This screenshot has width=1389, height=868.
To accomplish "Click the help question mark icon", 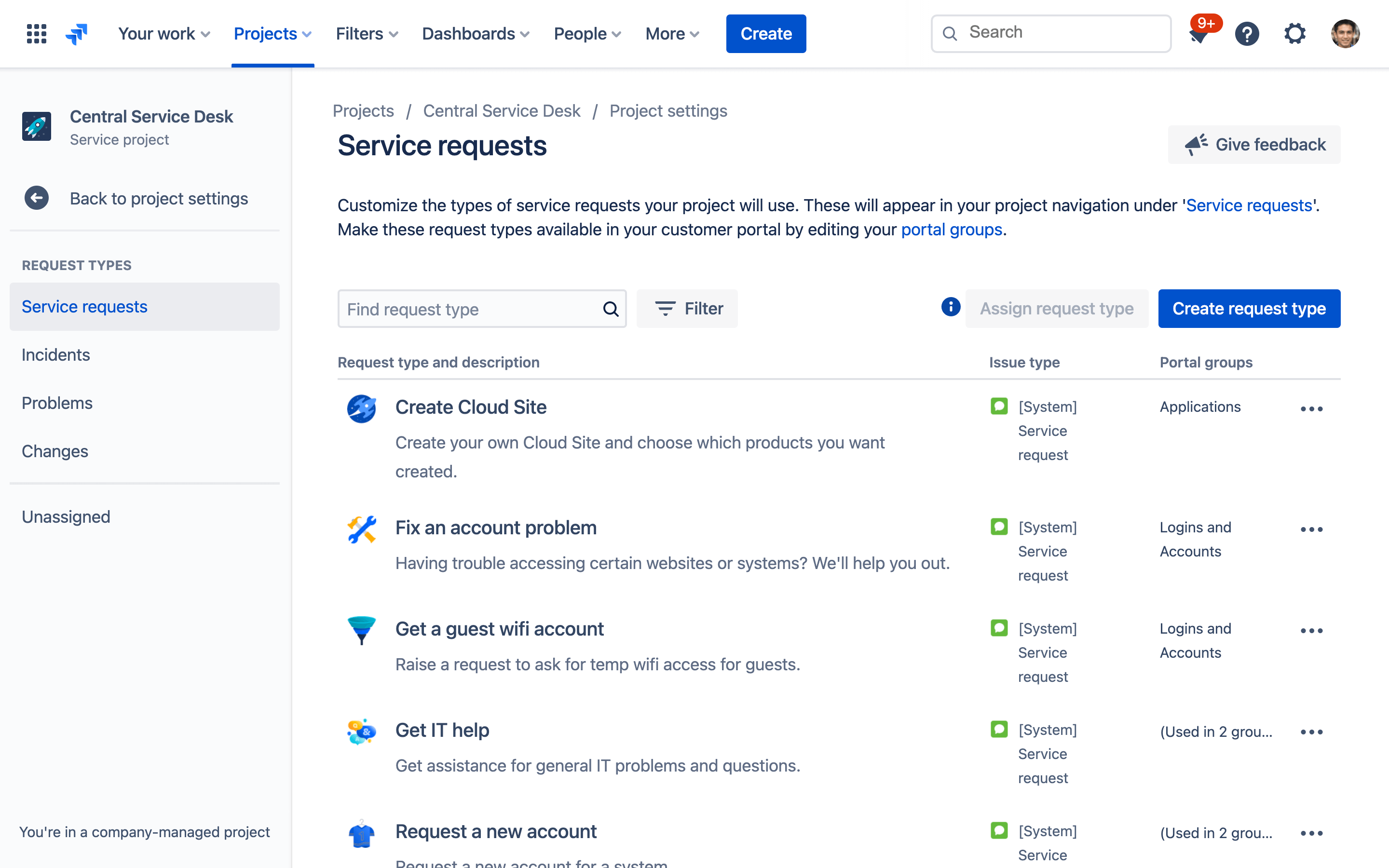I will click(x=1247, y=32).
